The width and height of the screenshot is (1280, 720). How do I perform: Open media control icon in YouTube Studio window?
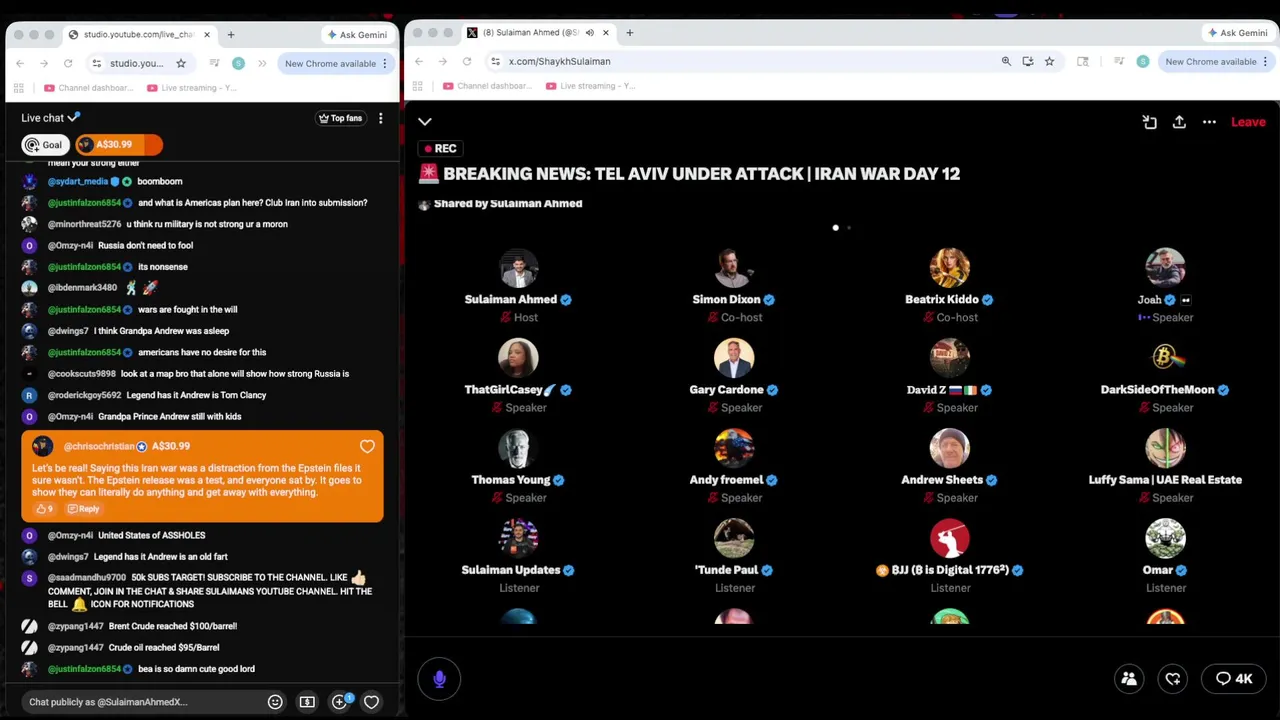point(214,63)
